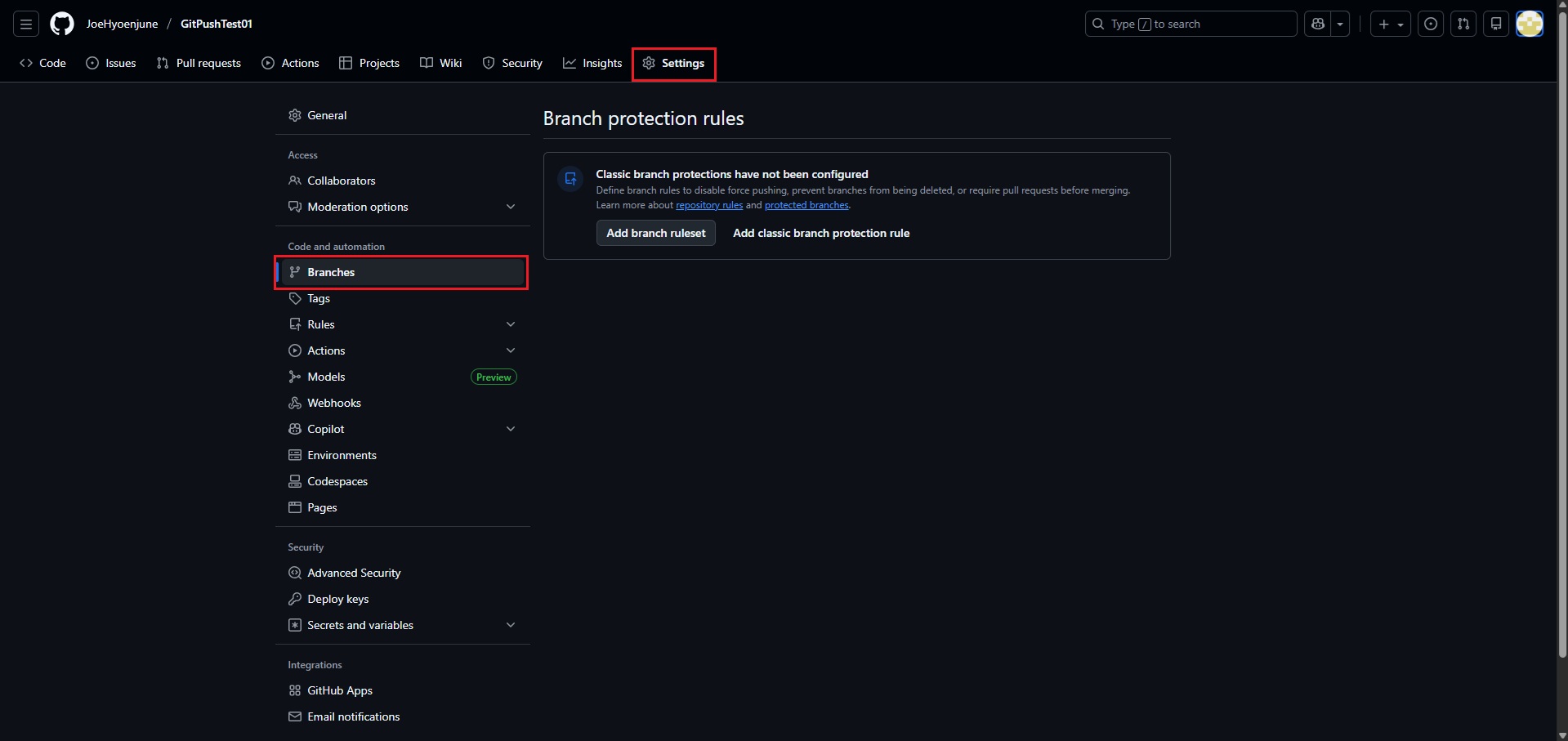Open Pages settings
This screenshot has width=1568, height=741.
(403, 507)
